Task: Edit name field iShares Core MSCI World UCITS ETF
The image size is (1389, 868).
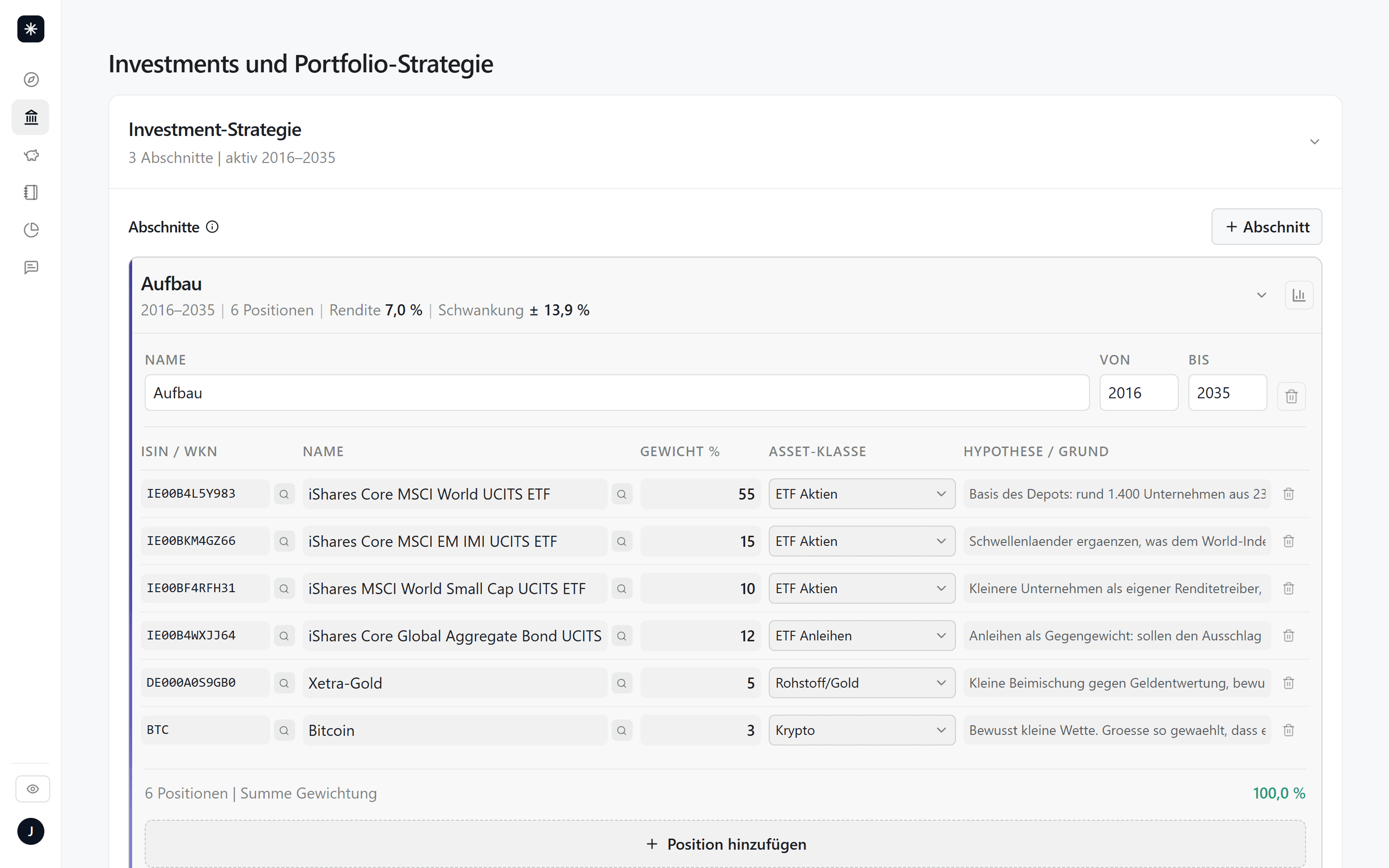Action: click(x=455, y=494)
